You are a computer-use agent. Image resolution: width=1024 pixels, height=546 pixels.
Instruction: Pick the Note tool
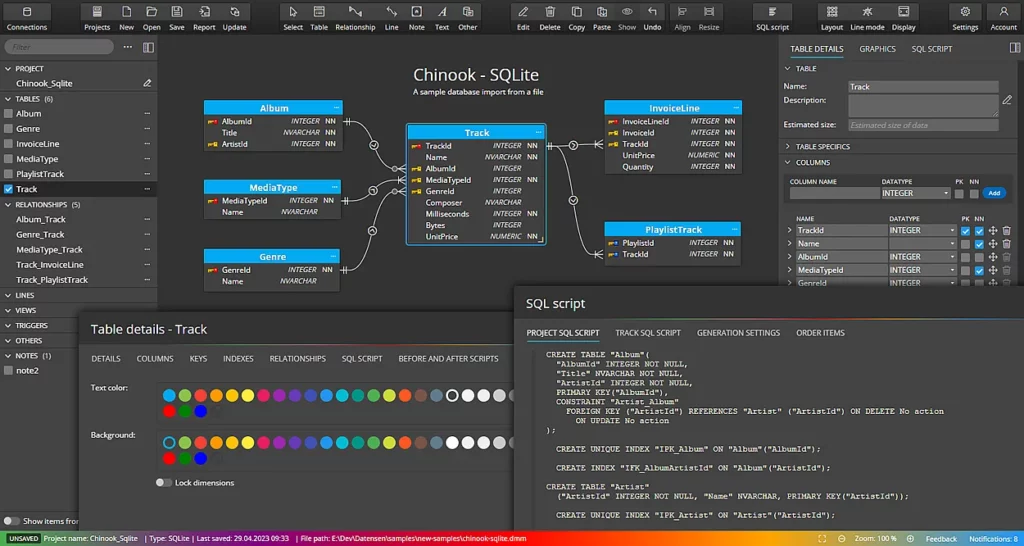tap(417, 18)
